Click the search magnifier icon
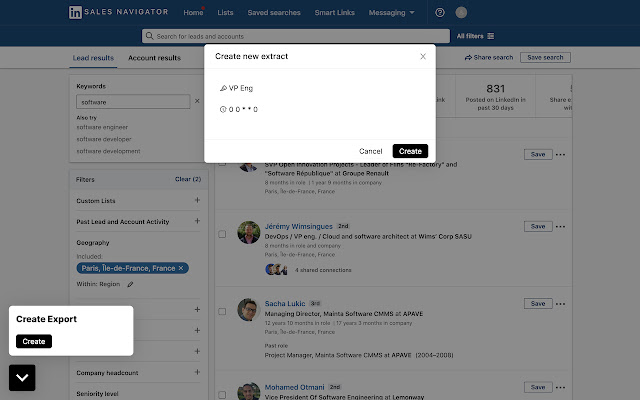Screen dimensions: 640x400 click(150, 36)
